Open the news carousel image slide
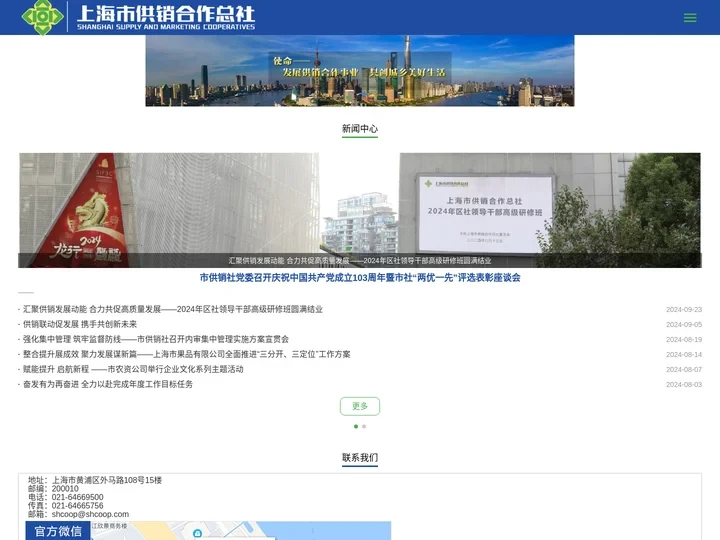 tap(360, 210)
